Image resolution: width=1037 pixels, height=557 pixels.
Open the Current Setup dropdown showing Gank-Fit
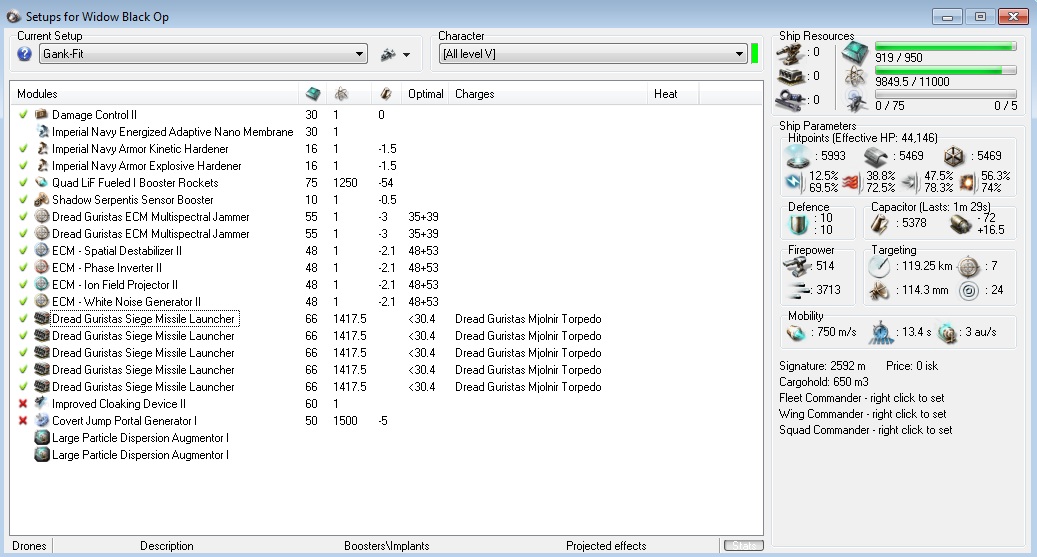[203, 54]
